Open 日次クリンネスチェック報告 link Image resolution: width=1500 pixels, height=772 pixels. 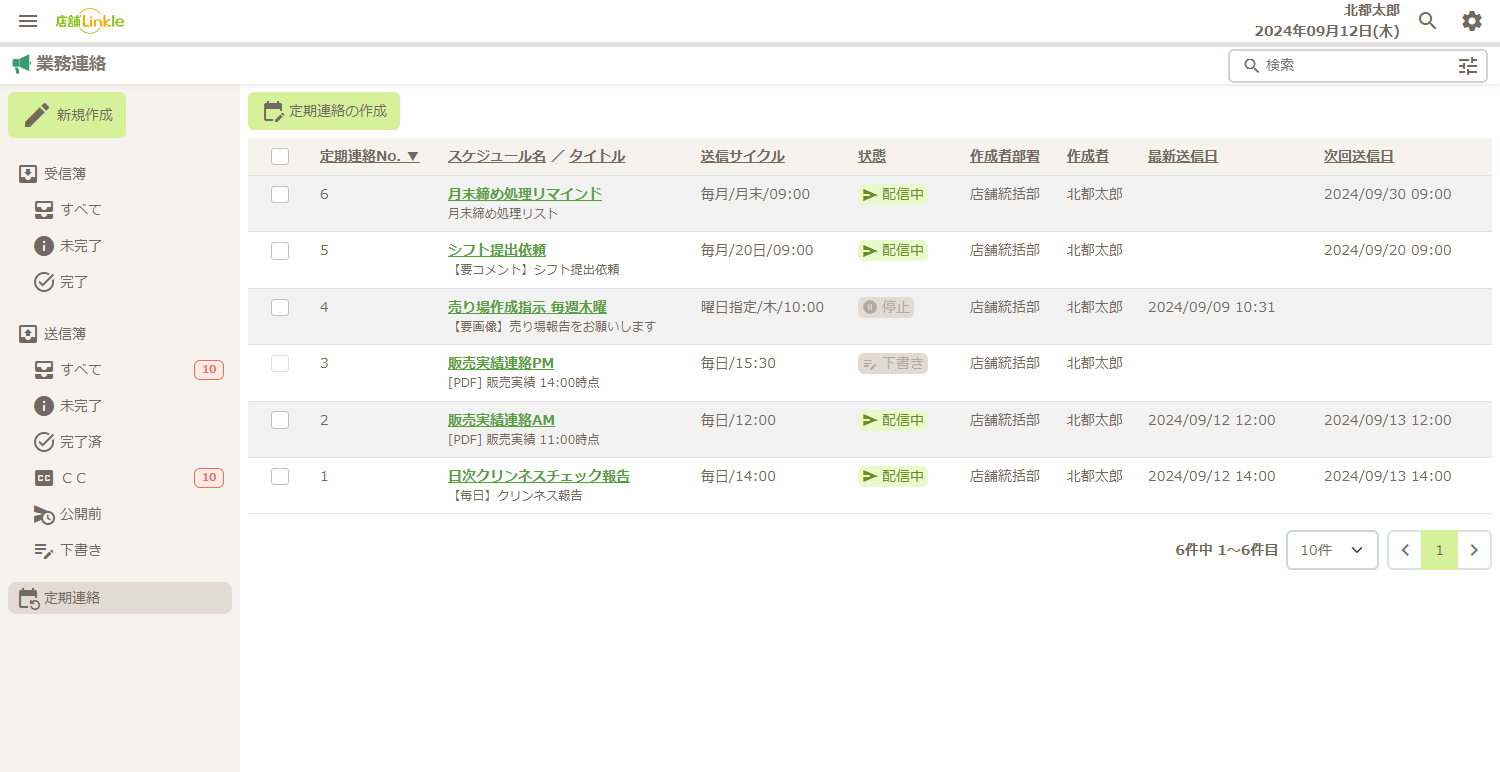539,476
